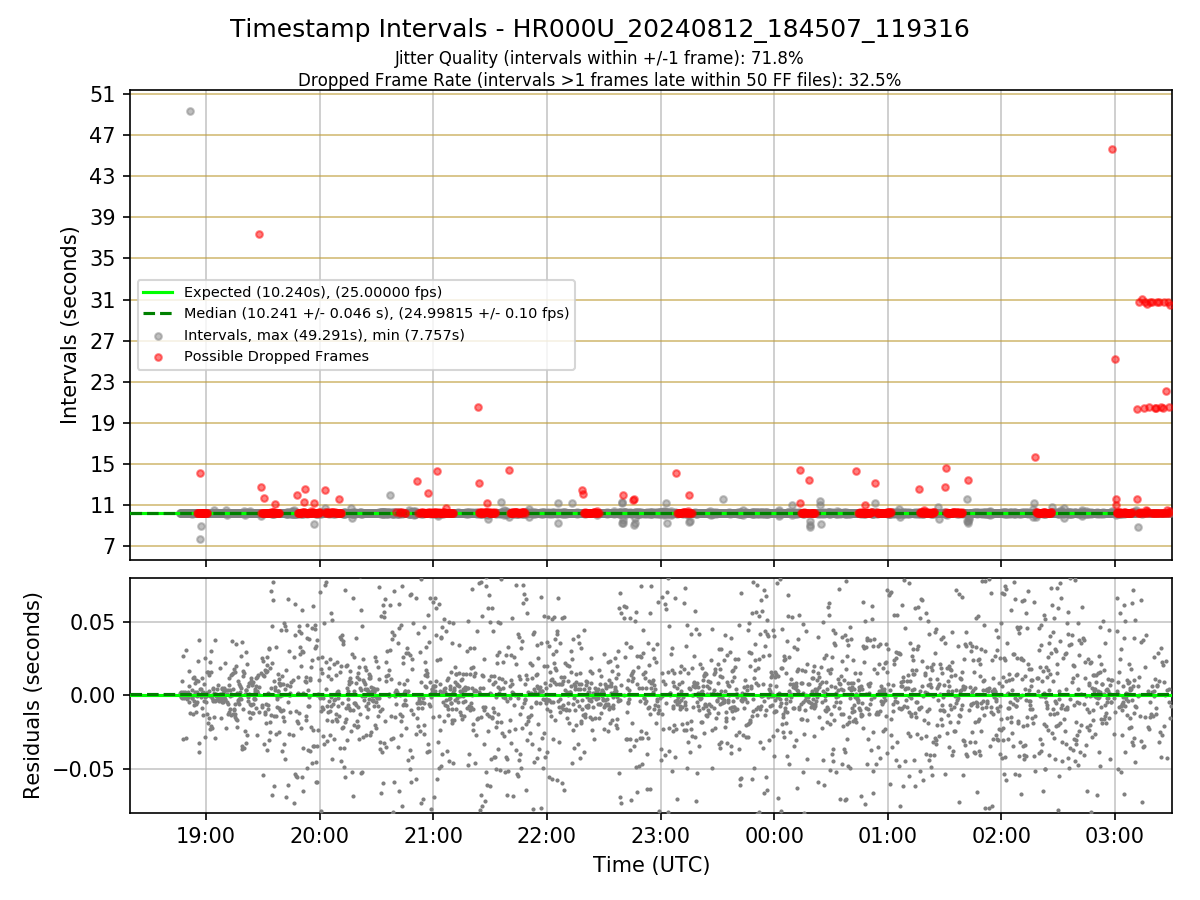
Task: Click the x-axis time tick 19:00
Action: pyautogui.click(x=206, y=835)
